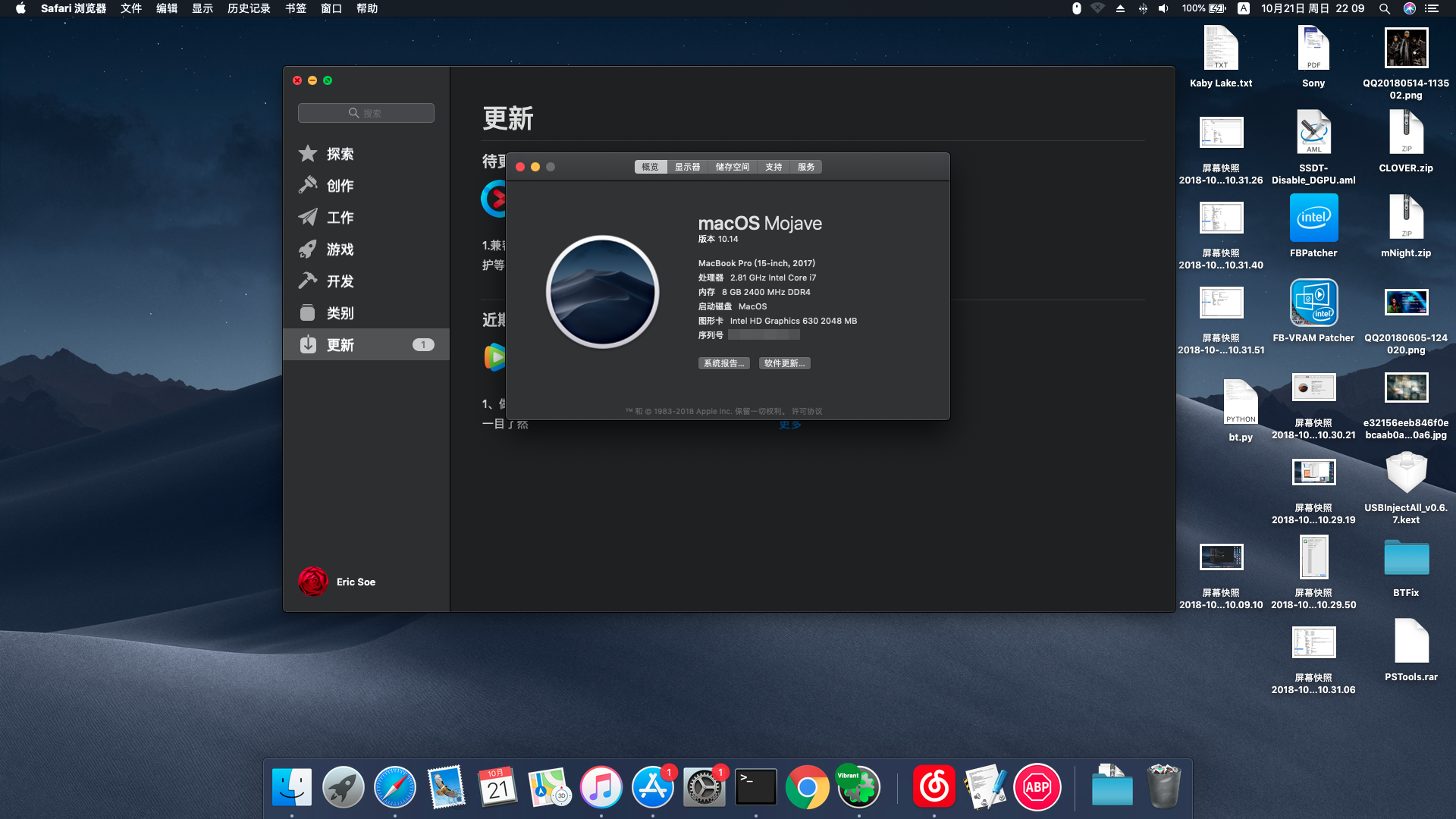
Task: Open the 支持 (Support) tab
Action: coord(773,167)
